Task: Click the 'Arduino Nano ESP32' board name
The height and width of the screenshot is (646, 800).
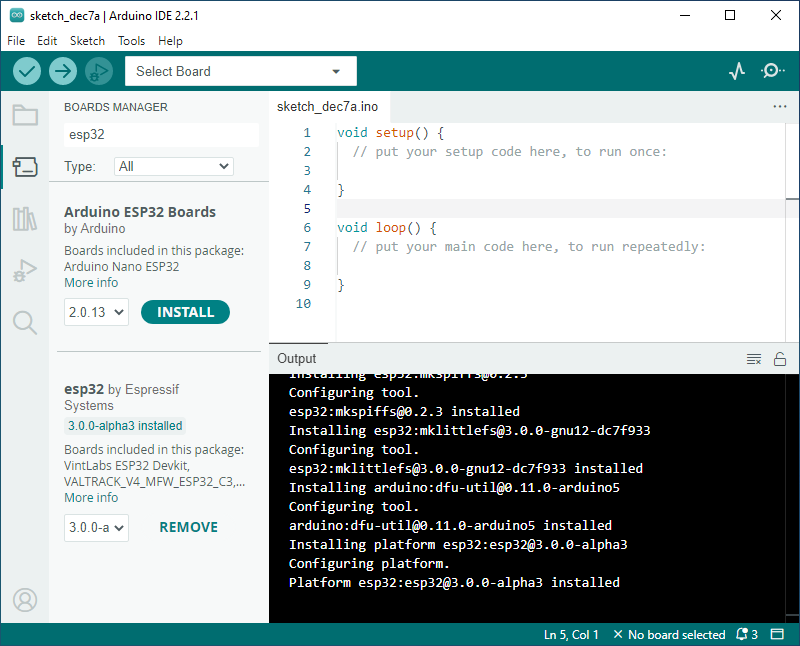Action: coord(121,266)
